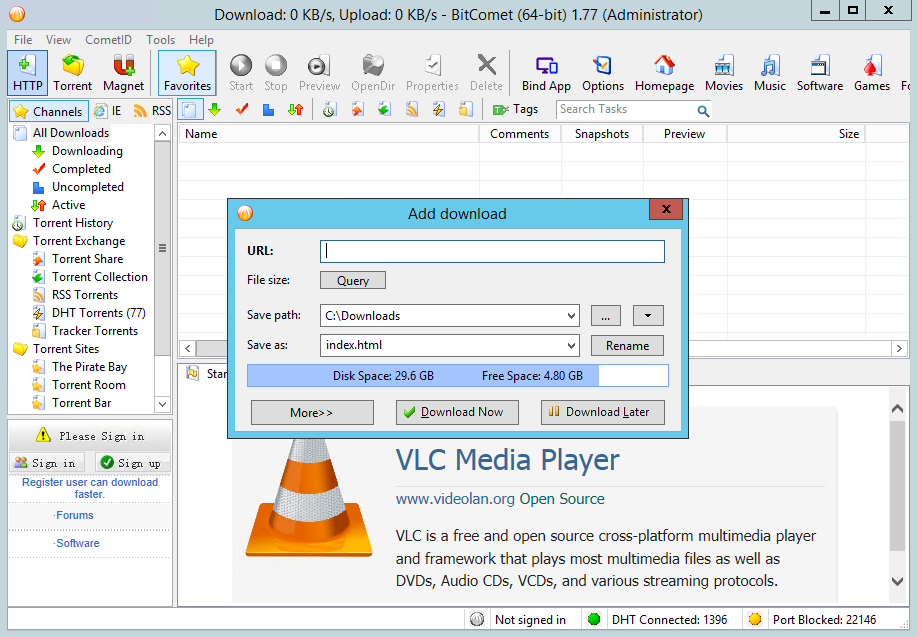
Task: Select Torrent History in sidebar
Action: pos(73,223)
